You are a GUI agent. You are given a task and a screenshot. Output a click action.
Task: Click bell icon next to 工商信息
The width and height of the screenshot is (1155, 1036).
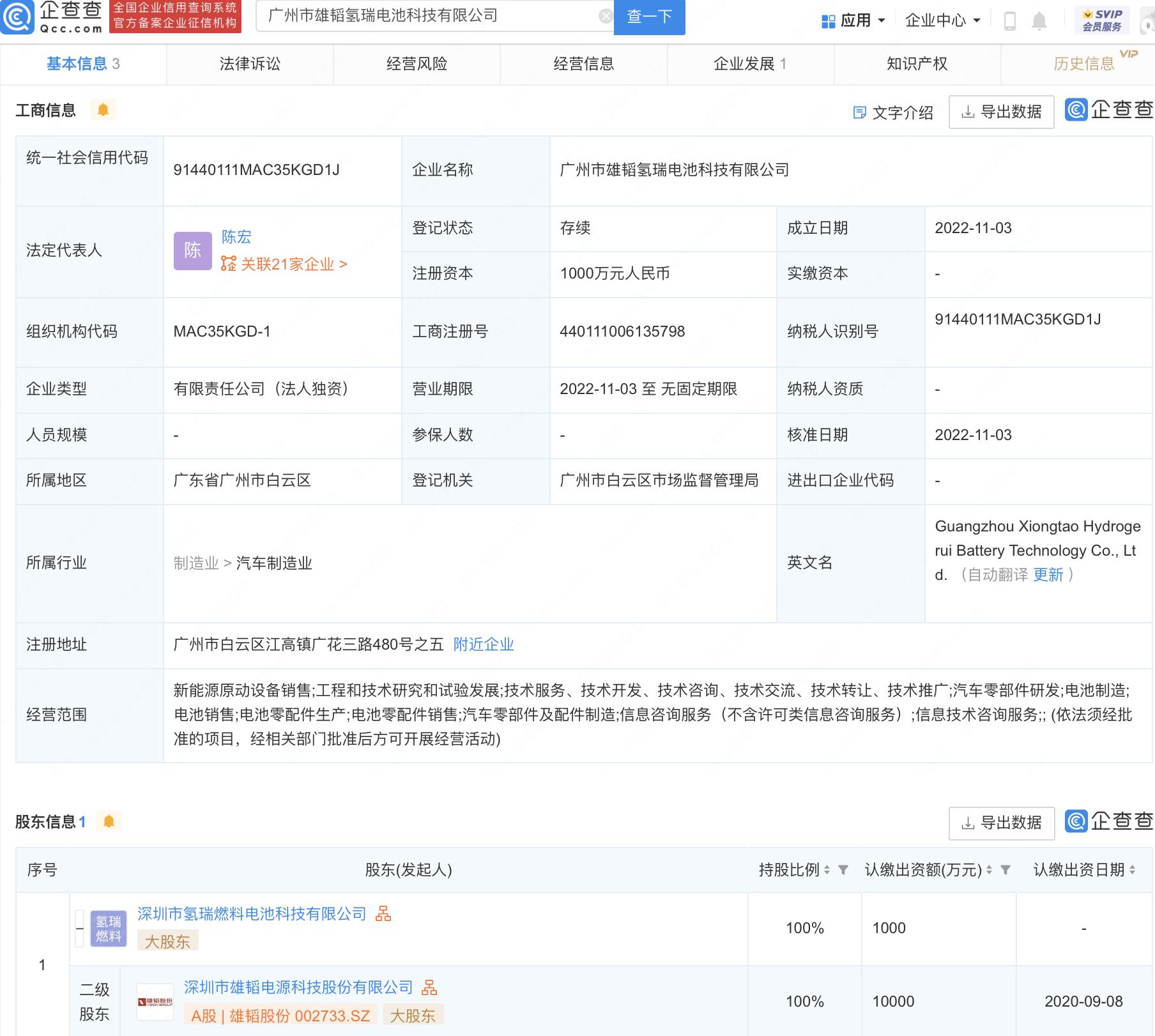[x=103, y=110]
